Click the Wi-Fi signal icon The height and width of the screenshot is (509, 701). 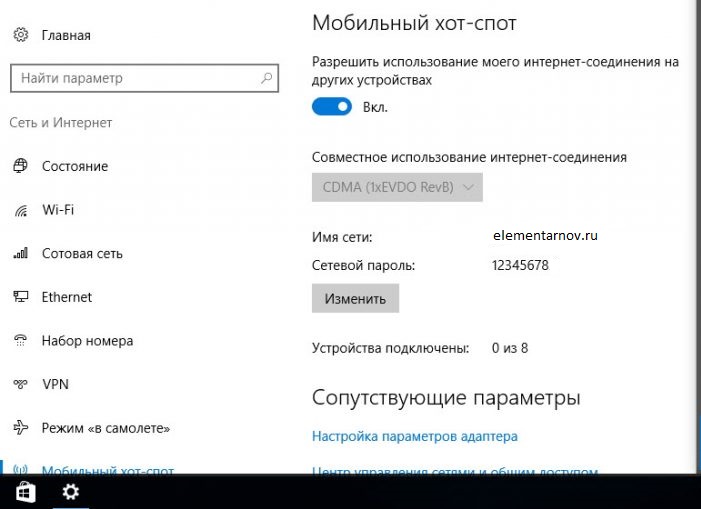click(21, 210)
